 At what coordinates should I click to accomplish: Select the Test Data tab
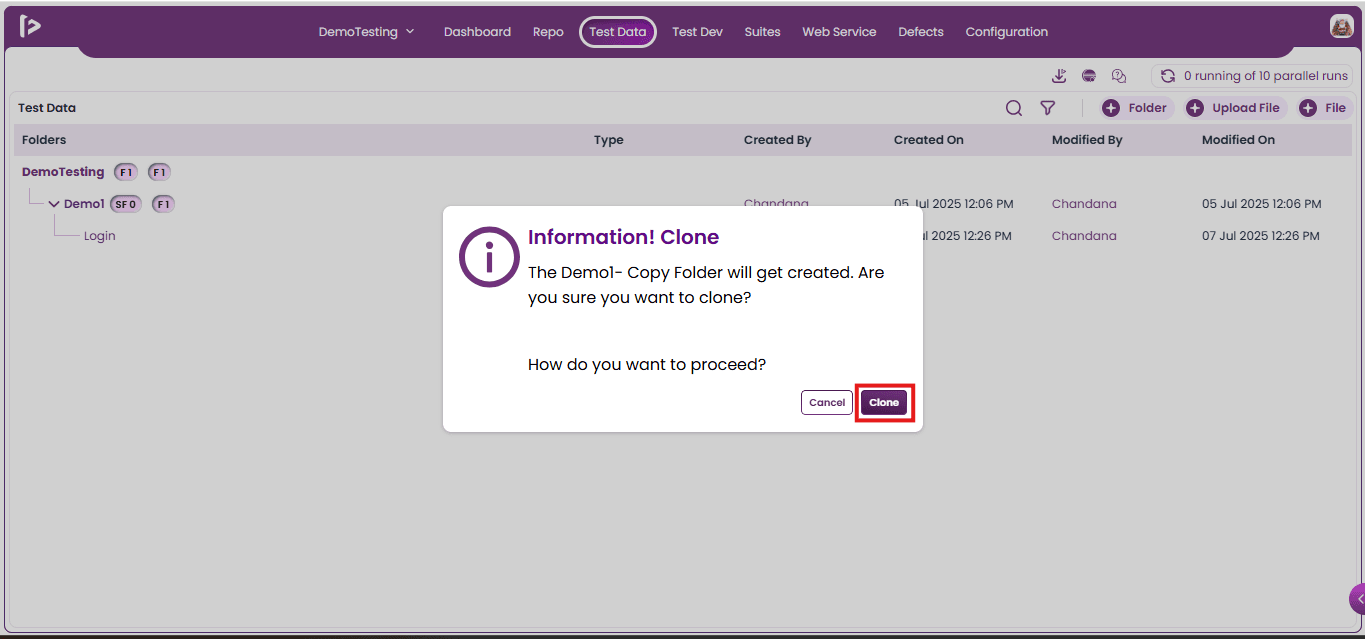click(x=618, y=32)
